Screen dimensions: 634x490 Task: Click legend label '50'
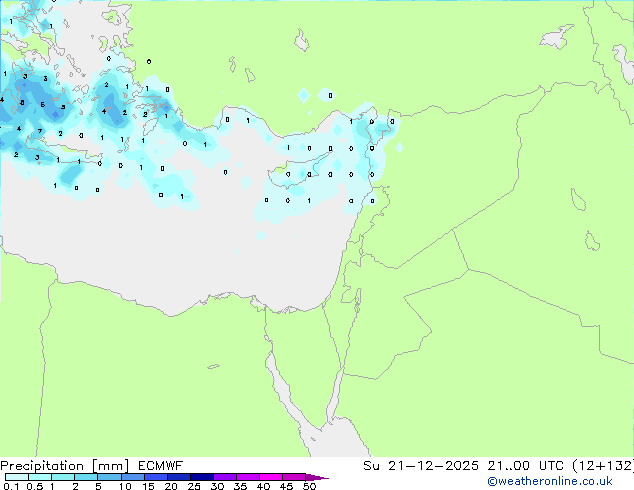click(x=310, y=486)
